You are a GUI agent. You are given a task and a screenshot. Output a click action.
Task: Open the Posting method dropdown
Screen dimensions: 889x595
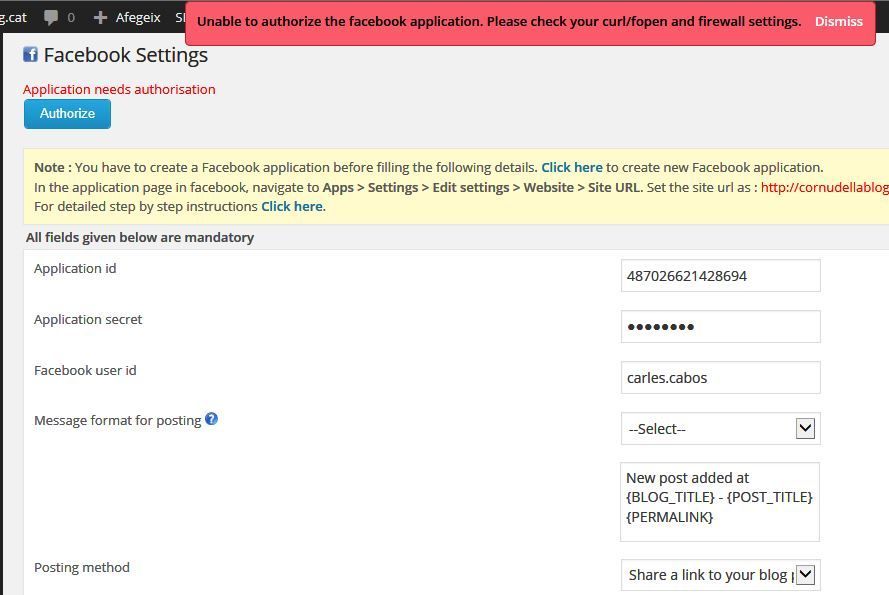tap(721, 575)
